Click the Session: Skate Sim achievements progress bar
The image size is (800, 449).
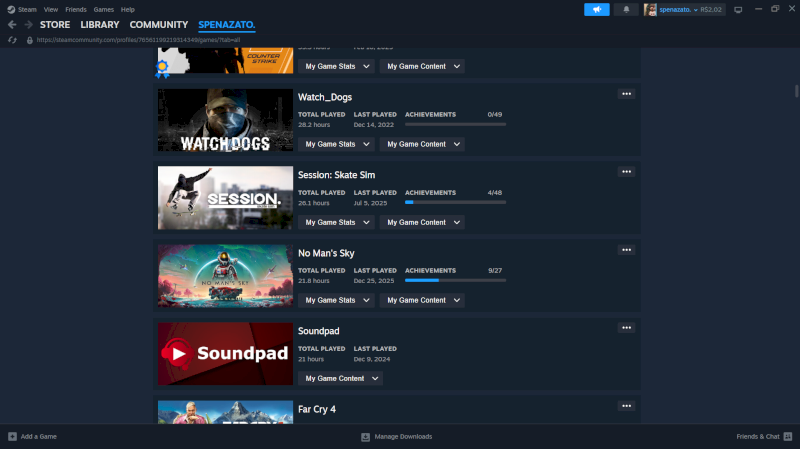pos(456,203)
